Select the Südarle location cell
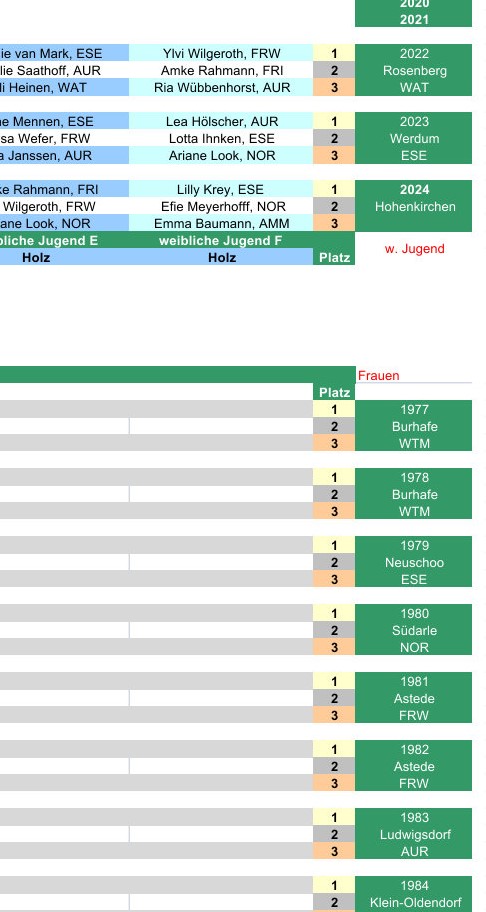Image resolution: width=486 pixels, height=912 pixels. point(414,630)
